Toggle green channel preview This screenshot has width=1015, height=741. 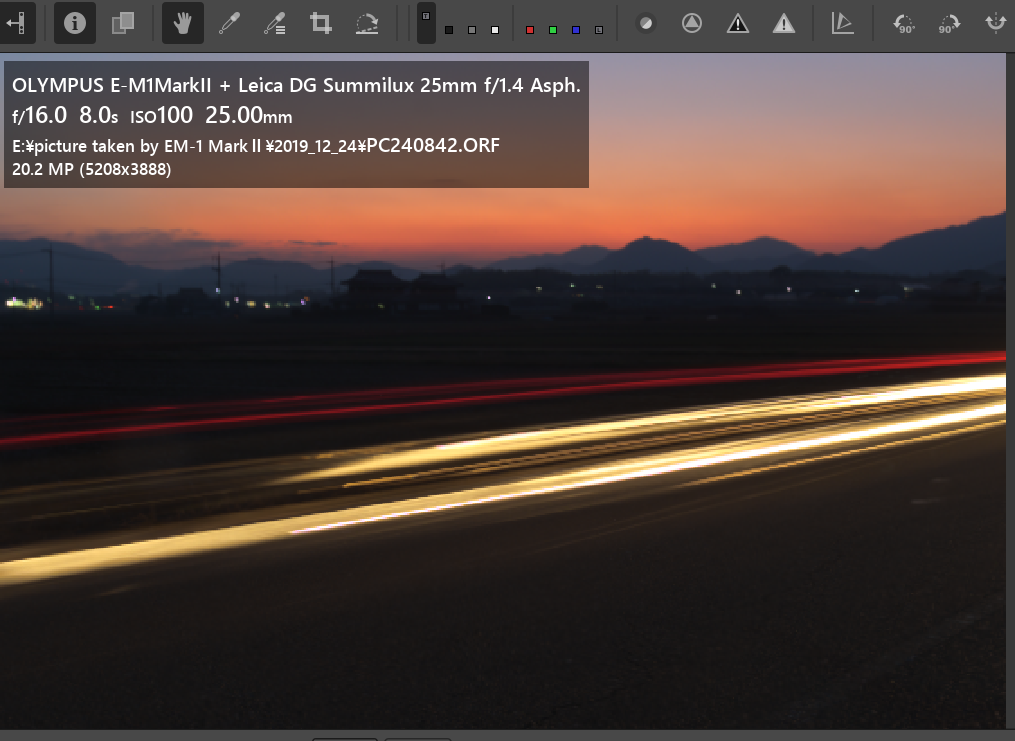553,30
